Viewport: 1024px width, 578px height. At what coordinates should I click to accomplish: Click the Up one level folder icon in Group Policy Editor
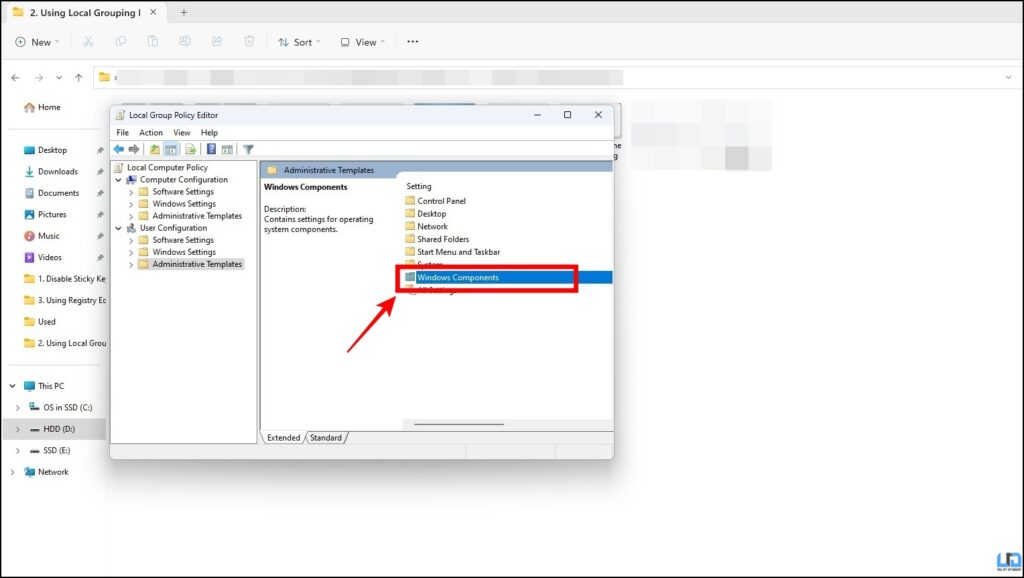tap(155, 150)
